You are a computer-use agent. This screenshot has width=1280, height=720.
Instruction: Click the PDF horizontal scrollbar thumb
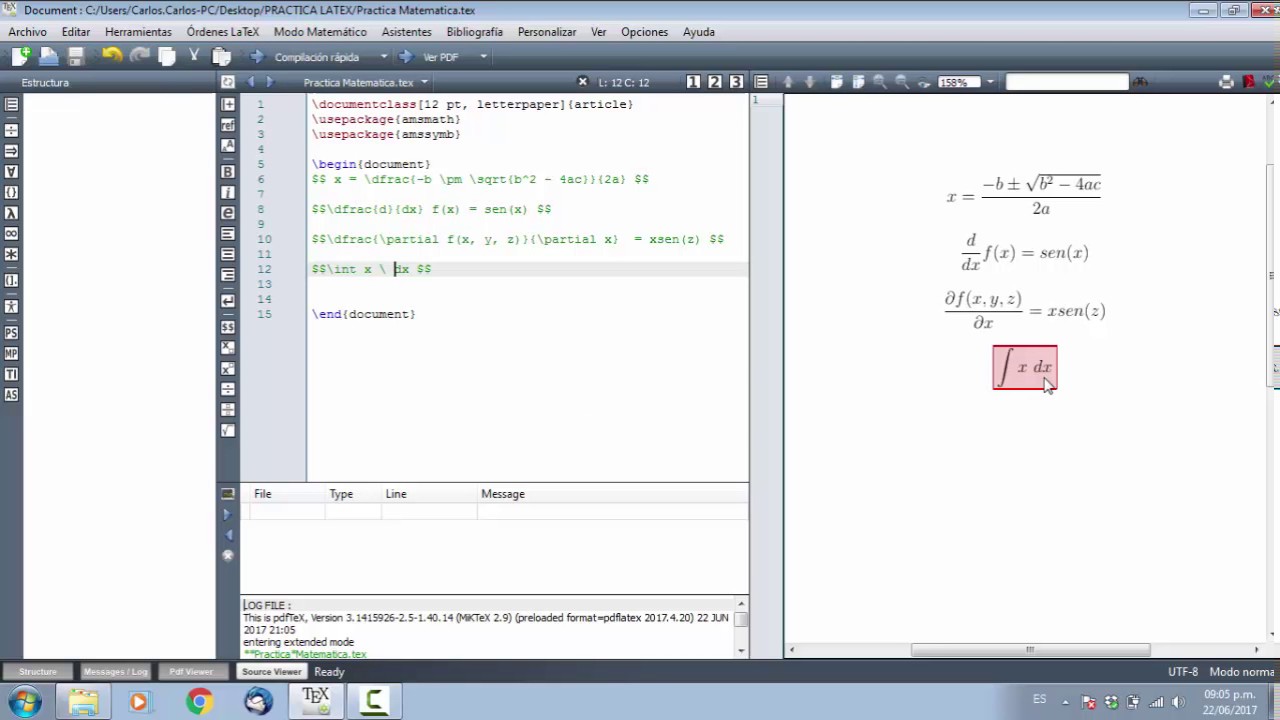[x=1030, y=650]
